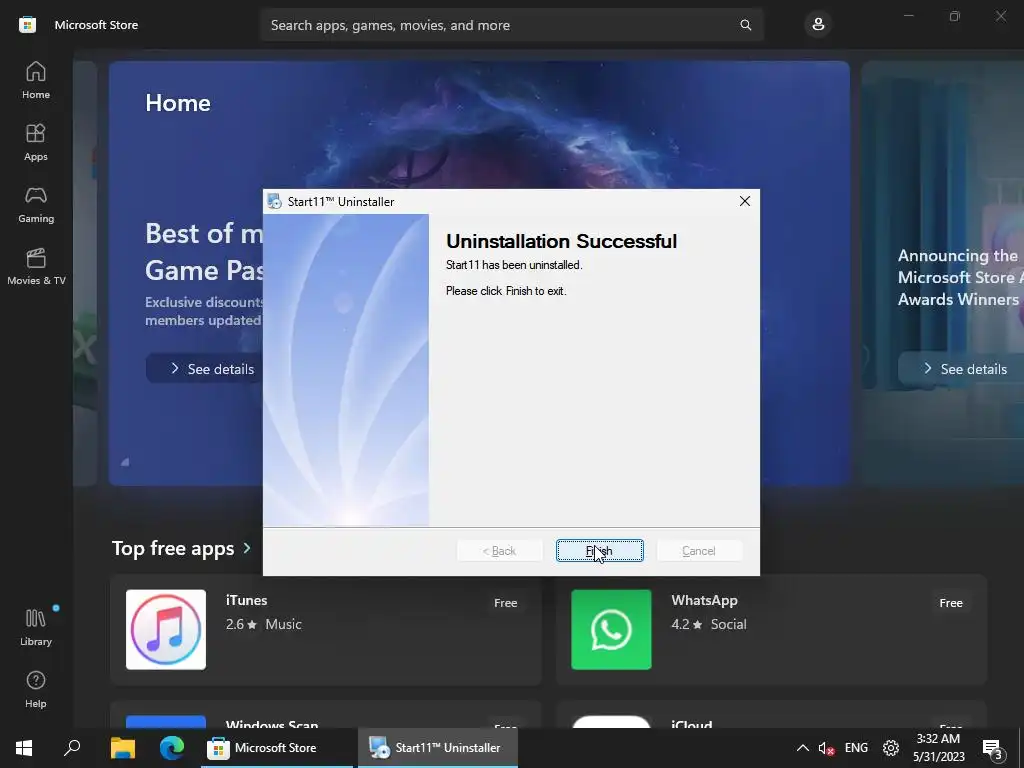Image resolution: width=1024 pixels, height=768 pixels.
Task: Click the search magnifier icon in Store
Action: (x=745, y=25)
